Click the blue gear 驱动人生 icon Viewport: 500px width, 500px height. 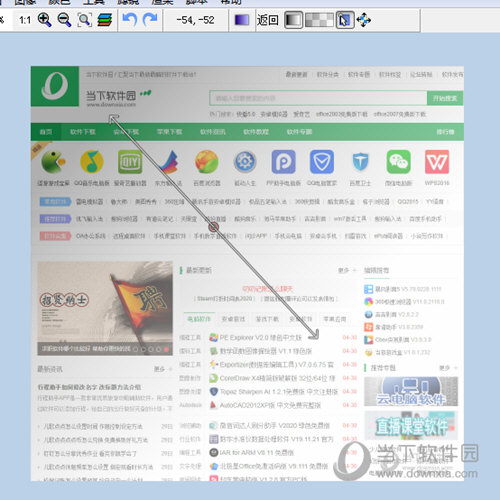245,162
